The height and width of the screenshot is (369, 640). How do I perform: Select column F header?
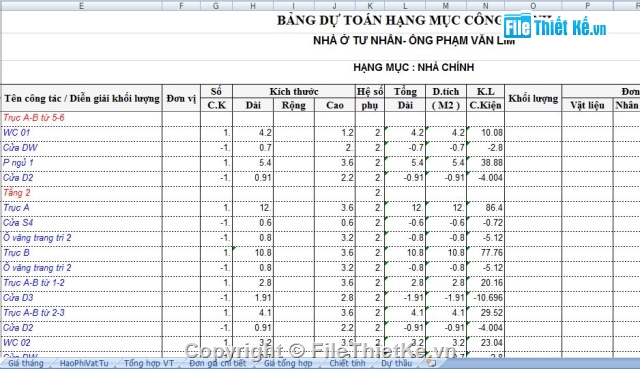[x=181, y=6]
